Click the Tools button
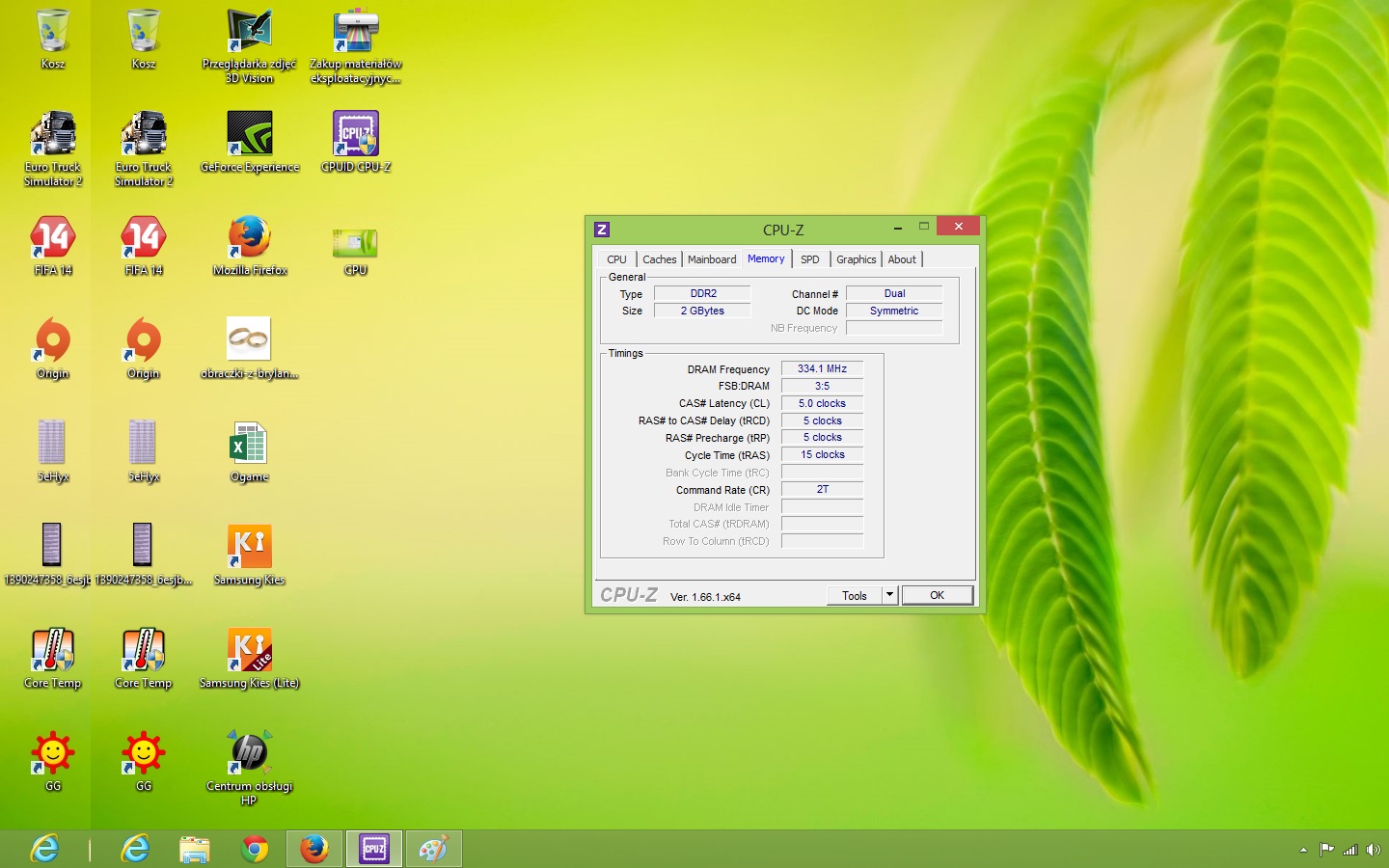 coord(854,595)
